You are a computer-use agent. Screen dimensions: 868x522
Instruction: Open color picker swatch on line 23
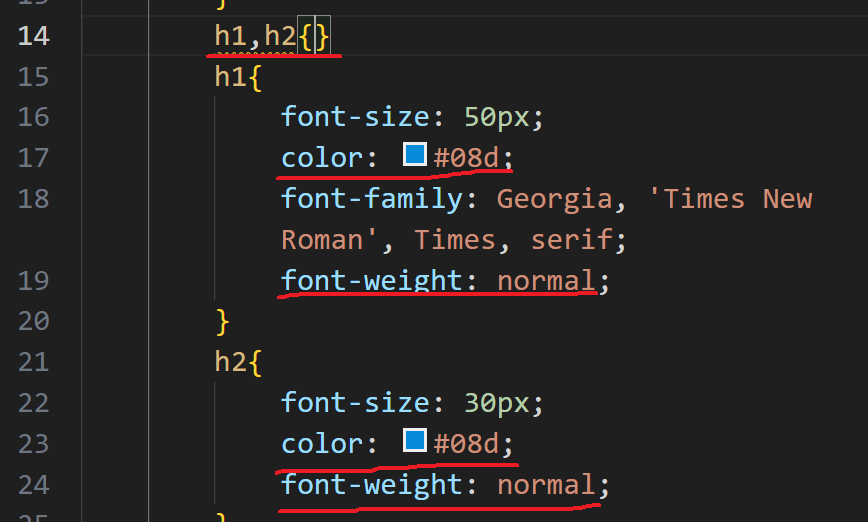click(415, 440)
